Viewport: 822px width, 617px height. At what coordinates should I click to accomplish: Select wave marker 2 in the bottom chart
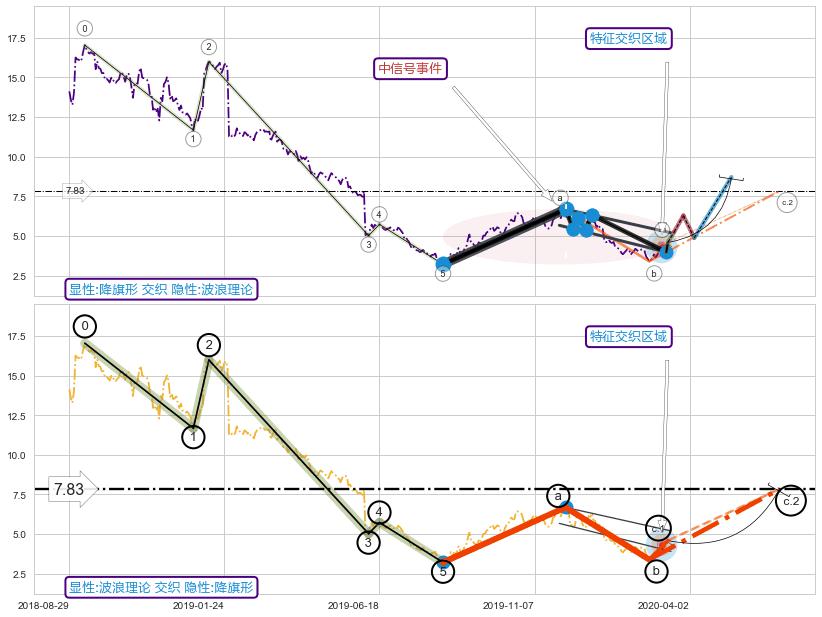coord(208,345)
